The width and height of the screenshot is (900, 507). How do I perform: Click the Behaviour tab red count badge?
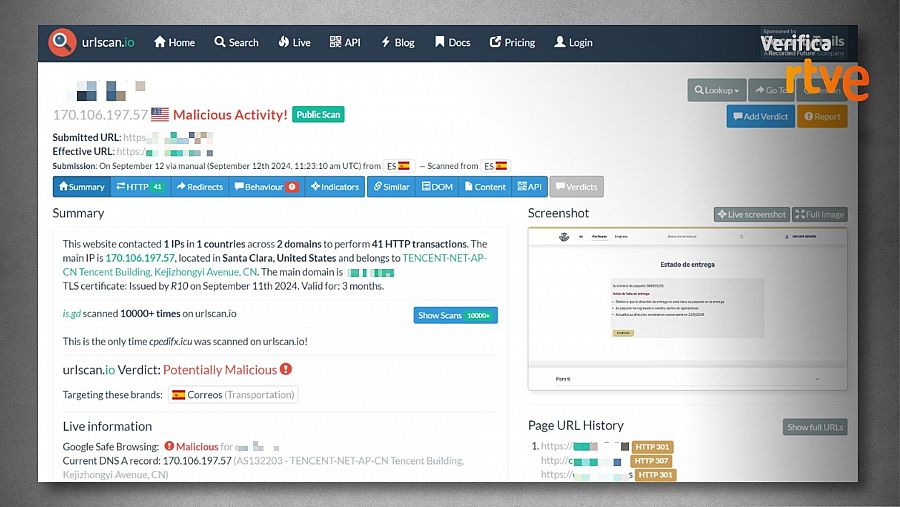(292, 187)
